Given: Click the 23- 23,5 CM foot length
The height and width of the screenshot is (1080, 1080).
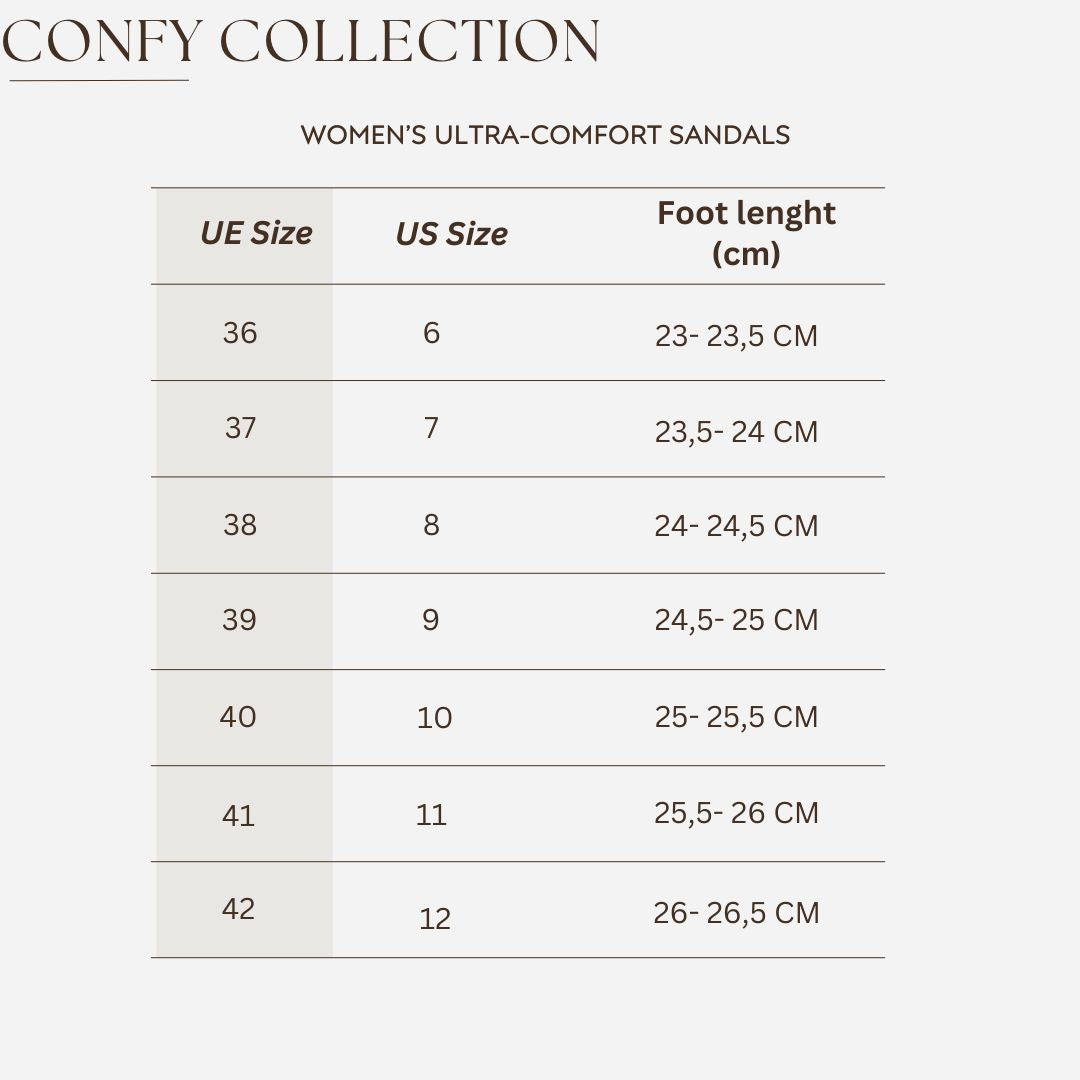Looking at the screenshot, I should pyautogui.click(x=736, y=336).
